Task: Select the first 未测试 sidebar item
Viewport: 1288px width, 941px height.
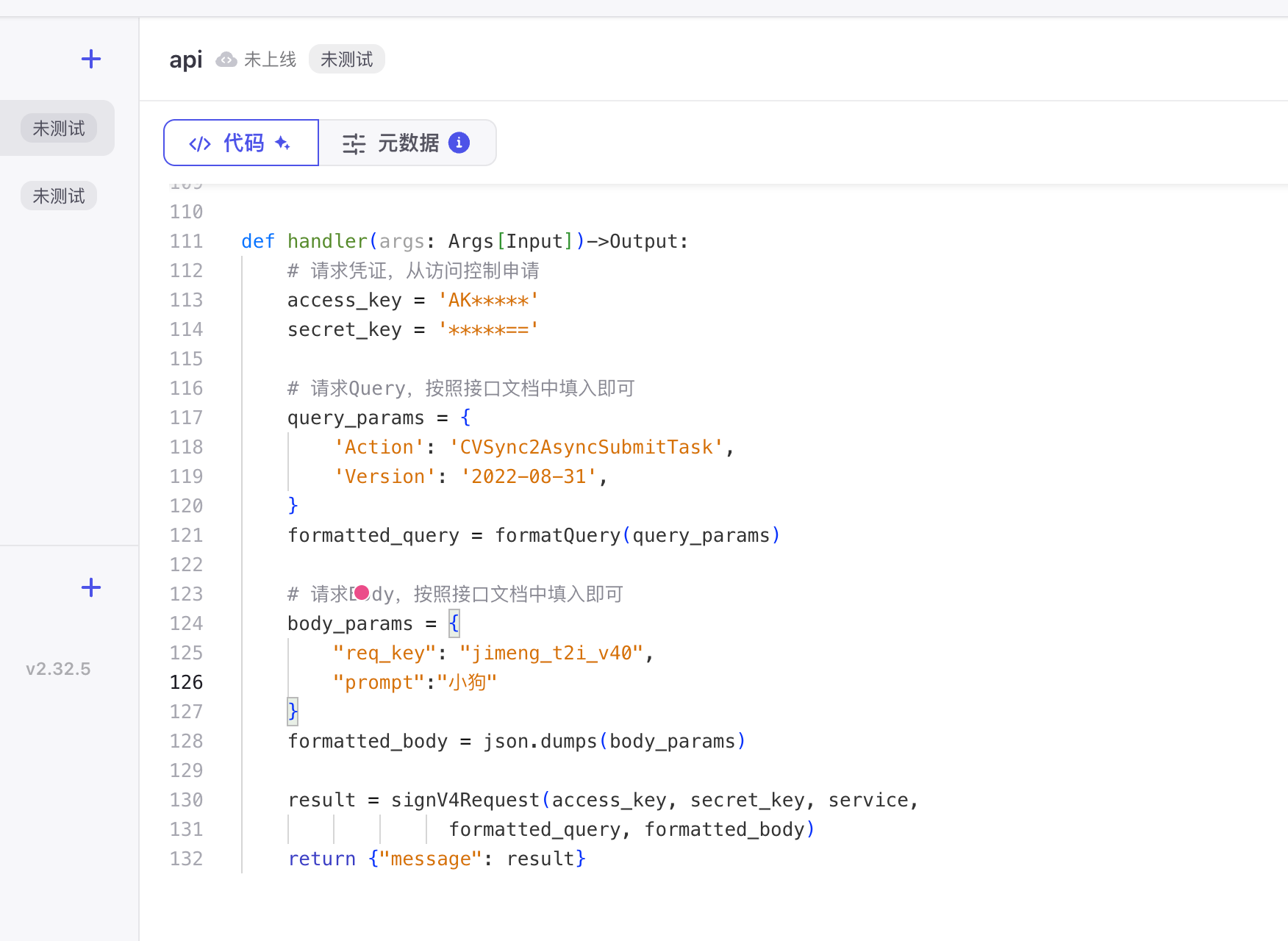Action: (59, 129)
